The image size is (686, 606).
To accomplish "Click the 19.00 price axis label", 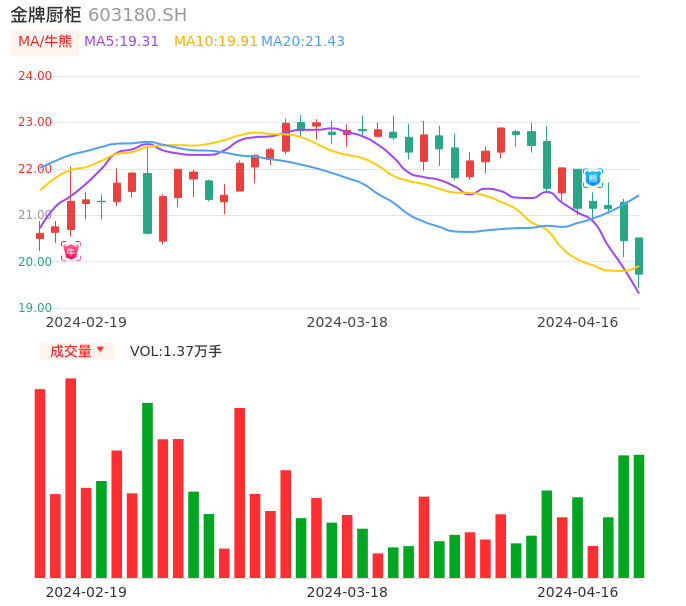I will tap(35, 308).
